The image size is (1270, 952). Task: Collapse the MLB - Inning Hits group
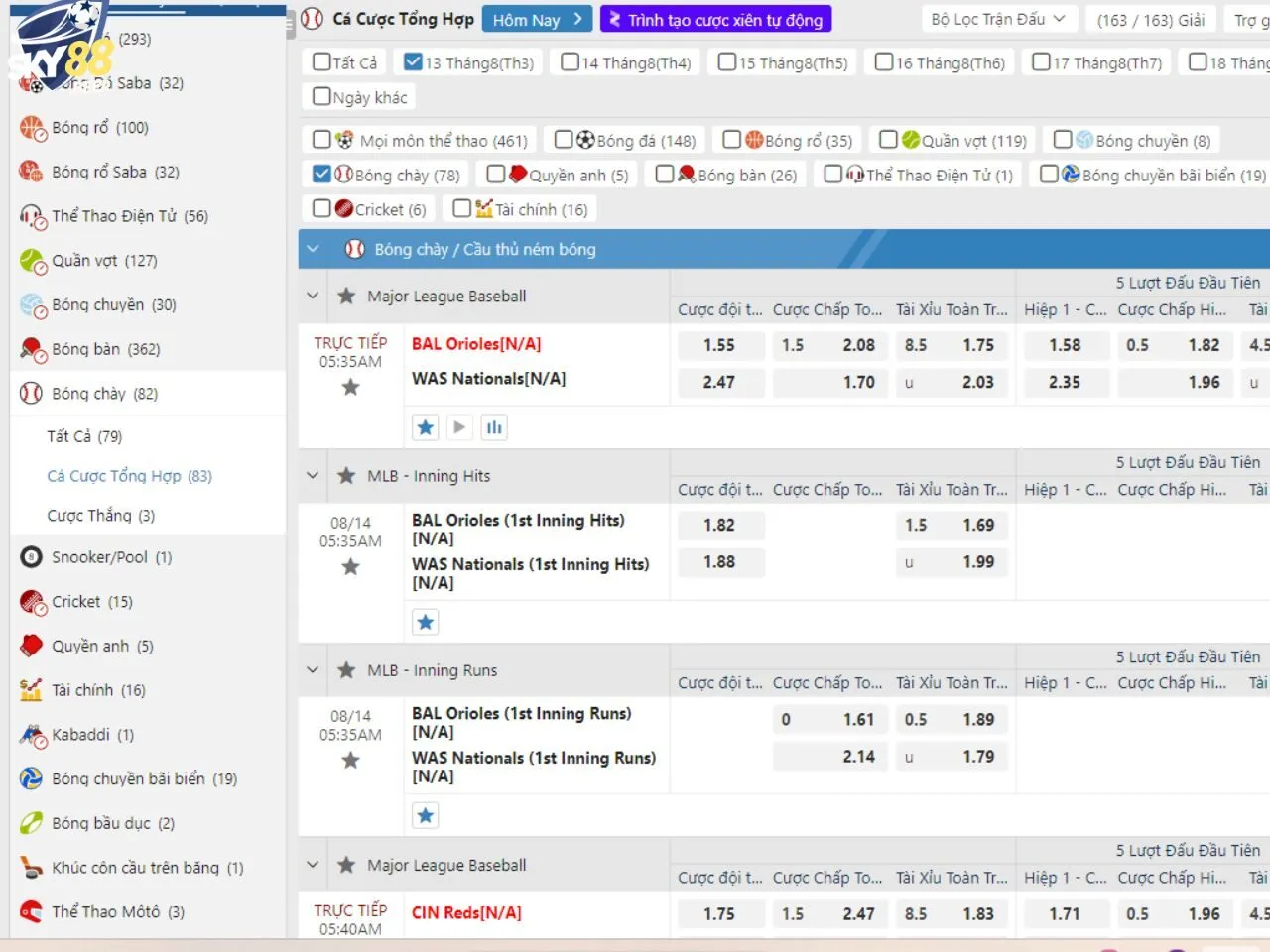coord(314,476)
